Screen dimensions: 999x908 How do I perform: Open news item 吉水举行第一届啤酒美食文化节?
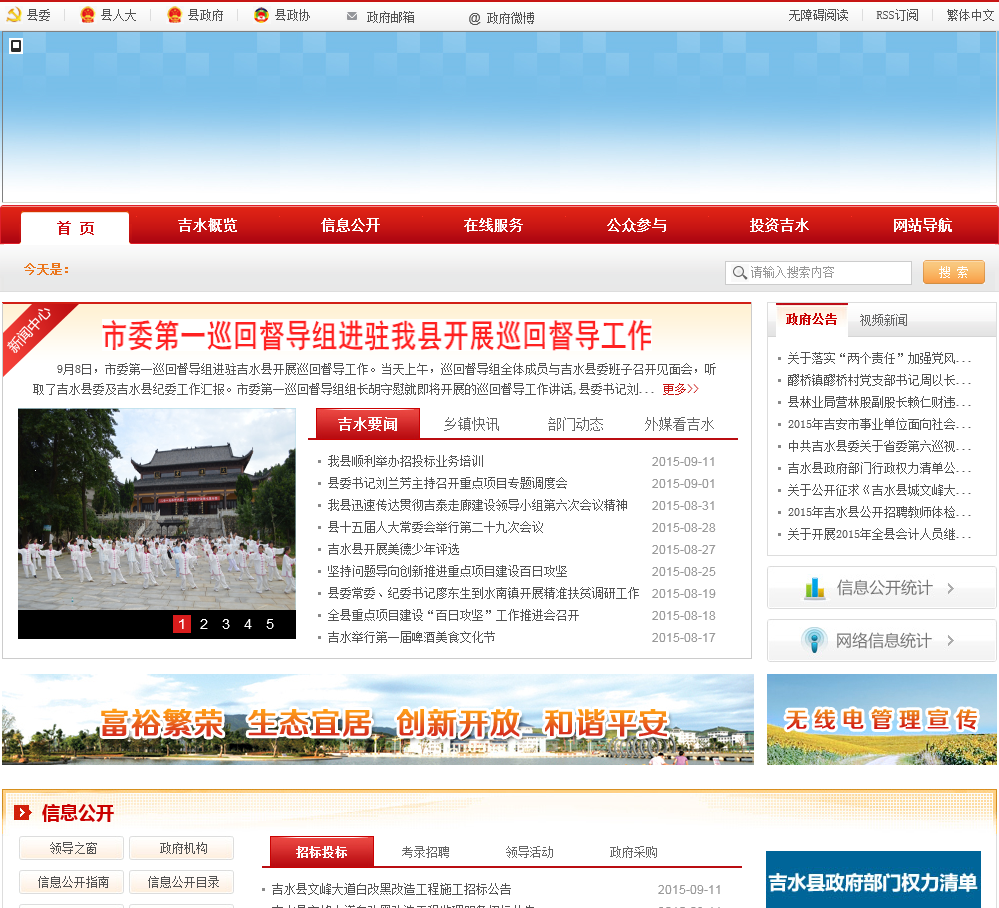pyautogui.click(x=411, y=637)
